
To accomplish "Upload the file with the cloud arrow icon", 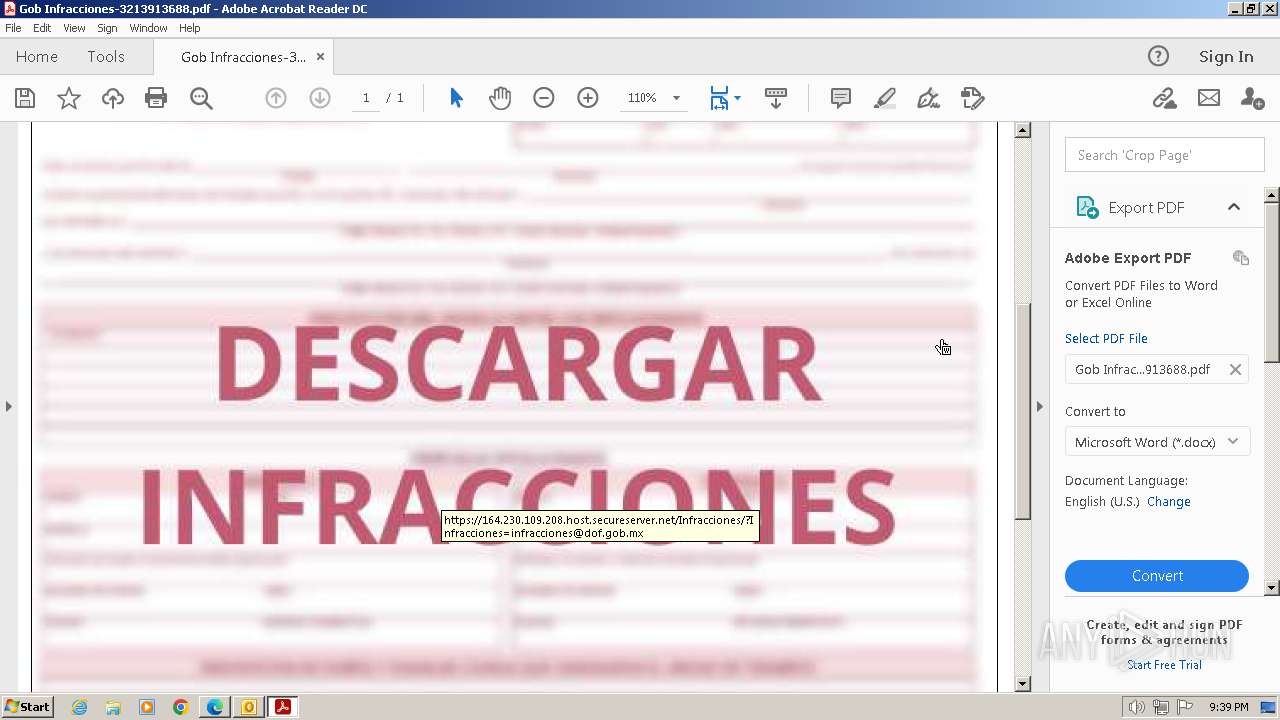I will tap(113, 98).
